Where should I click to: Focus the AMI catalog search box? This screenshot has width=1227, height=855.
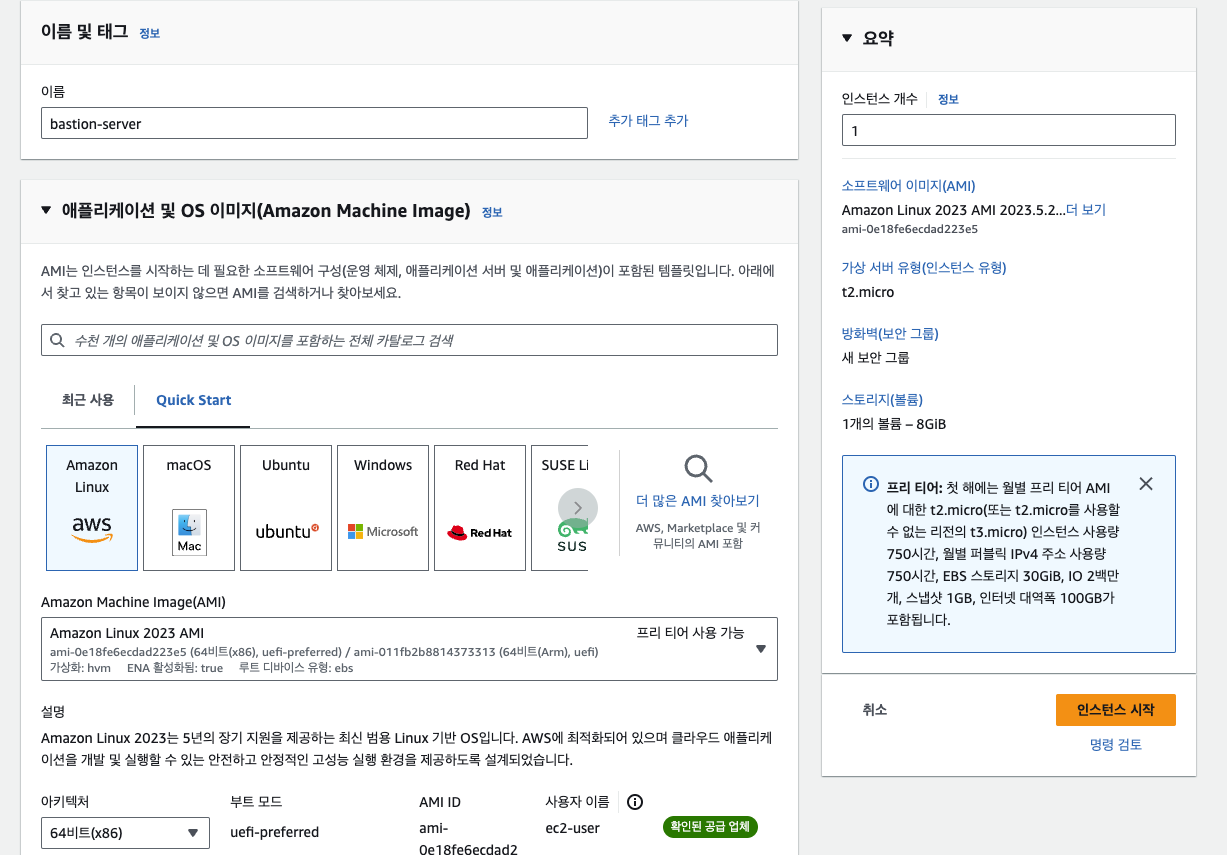409,340
